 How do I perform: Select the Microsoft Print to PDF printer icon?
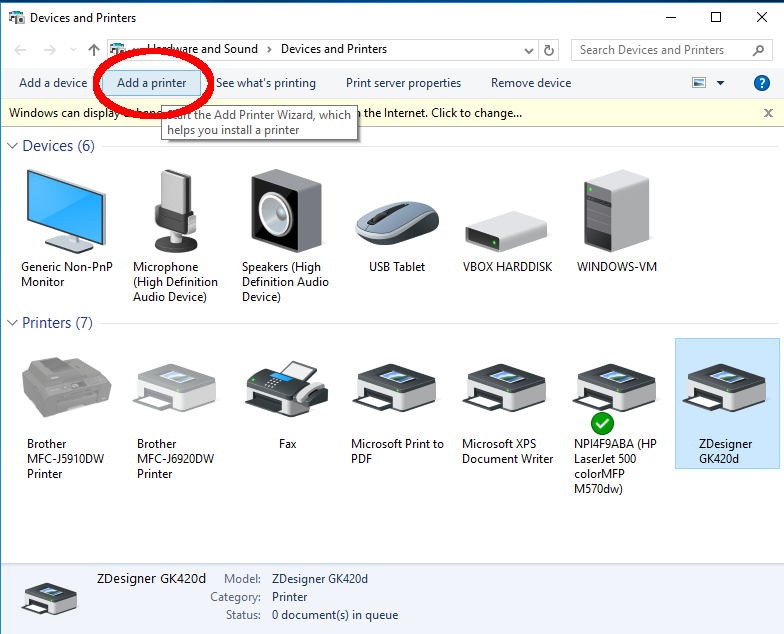tap(395, 388)
